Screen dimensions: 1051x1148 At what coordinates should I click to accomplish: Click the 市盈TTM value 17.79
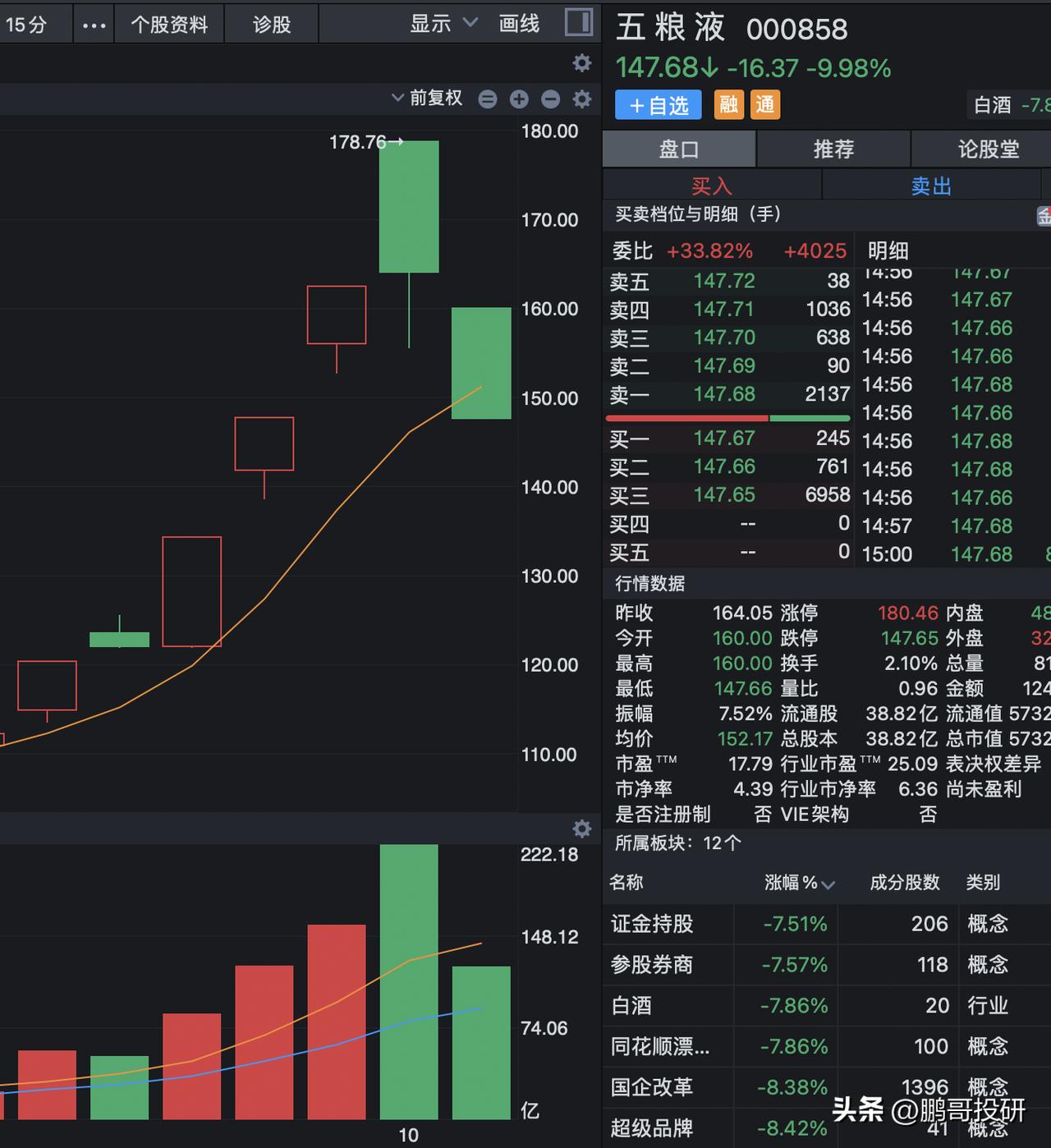[750, 764]
